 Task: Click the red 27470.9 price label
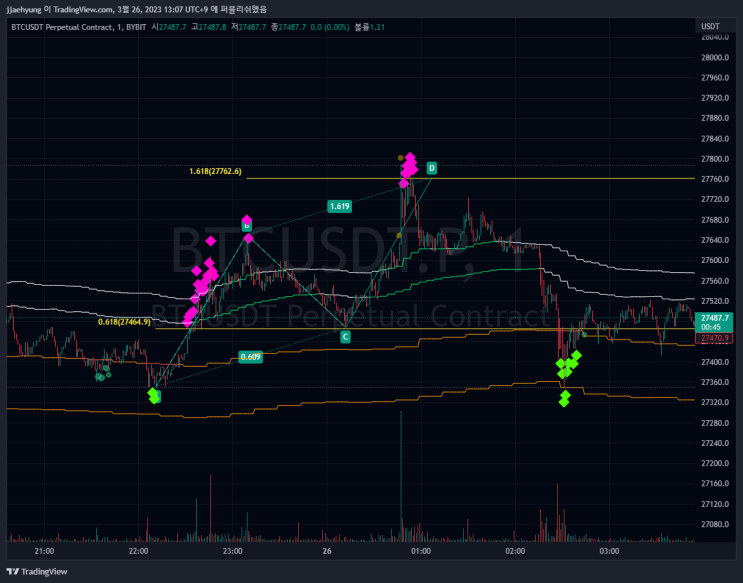714,338
